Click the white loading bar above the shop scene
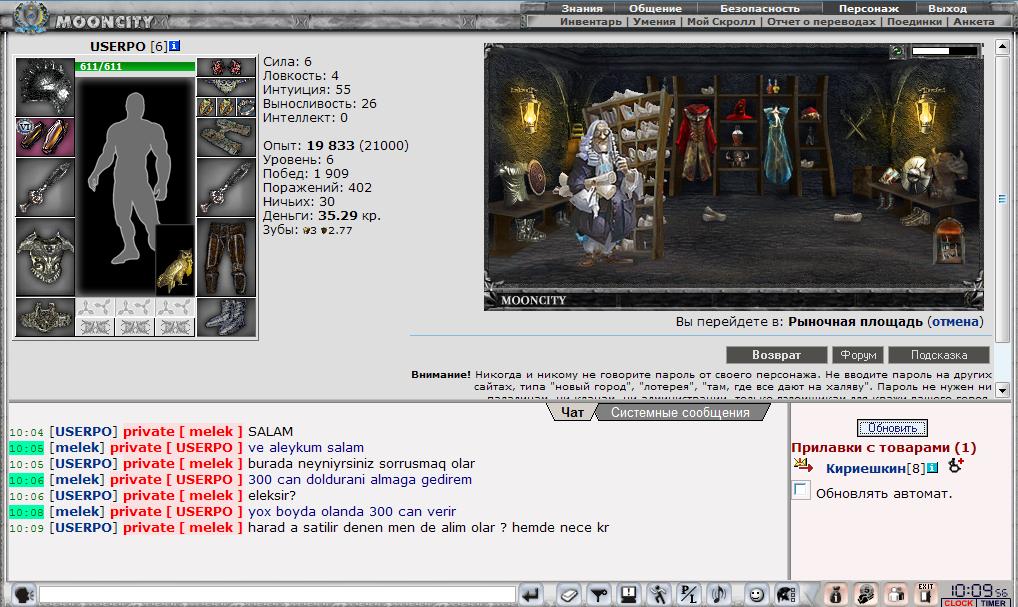 (x=944, y=51)
